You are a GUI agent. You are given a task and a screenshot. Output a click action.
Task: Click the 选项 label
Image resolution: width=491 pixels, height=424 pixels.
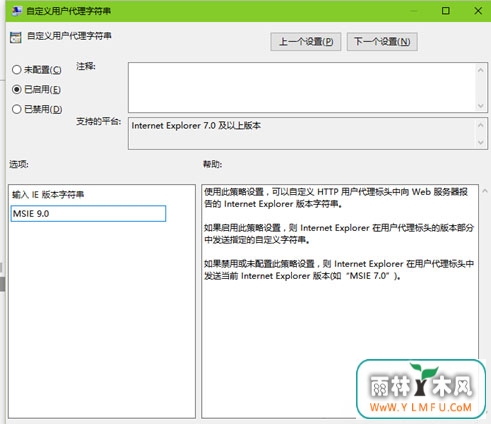pos(19,164)
